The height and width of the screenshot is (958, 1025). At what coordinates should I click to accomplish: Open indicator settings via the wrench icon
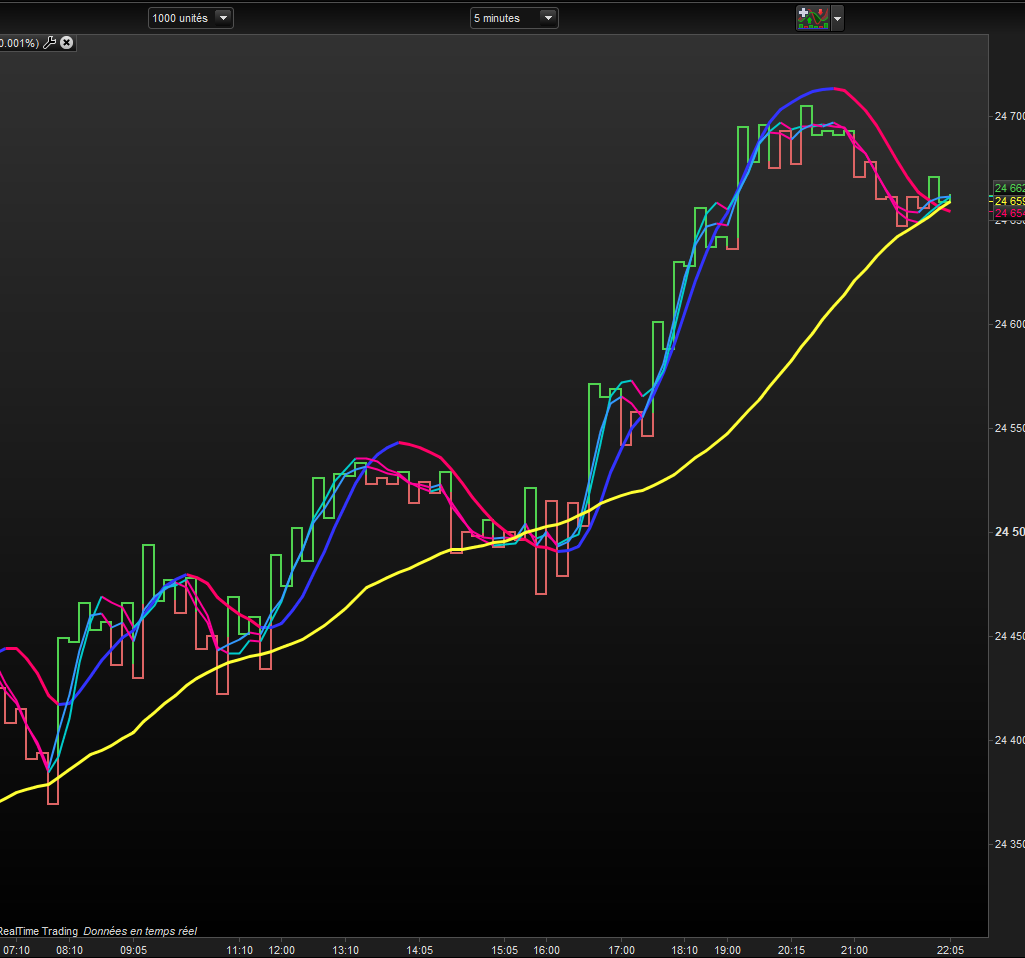point(50,43)
